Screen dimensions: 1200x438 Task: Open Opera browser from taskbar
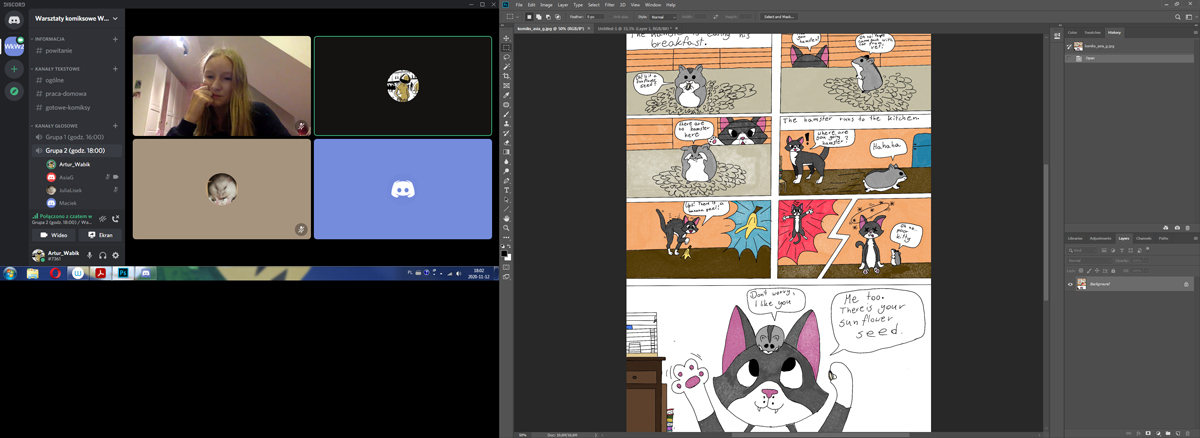[55, 272]
